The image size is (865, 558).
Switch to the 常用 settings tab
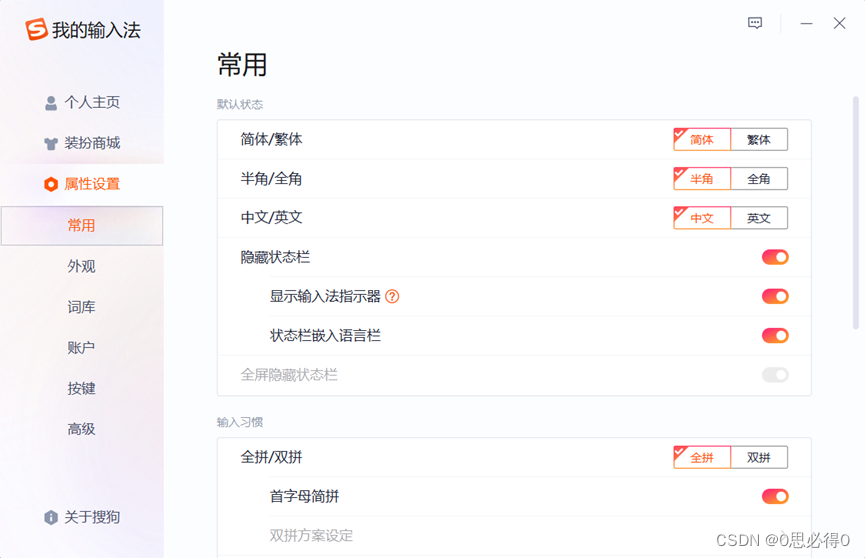click(x=82, y=225)
